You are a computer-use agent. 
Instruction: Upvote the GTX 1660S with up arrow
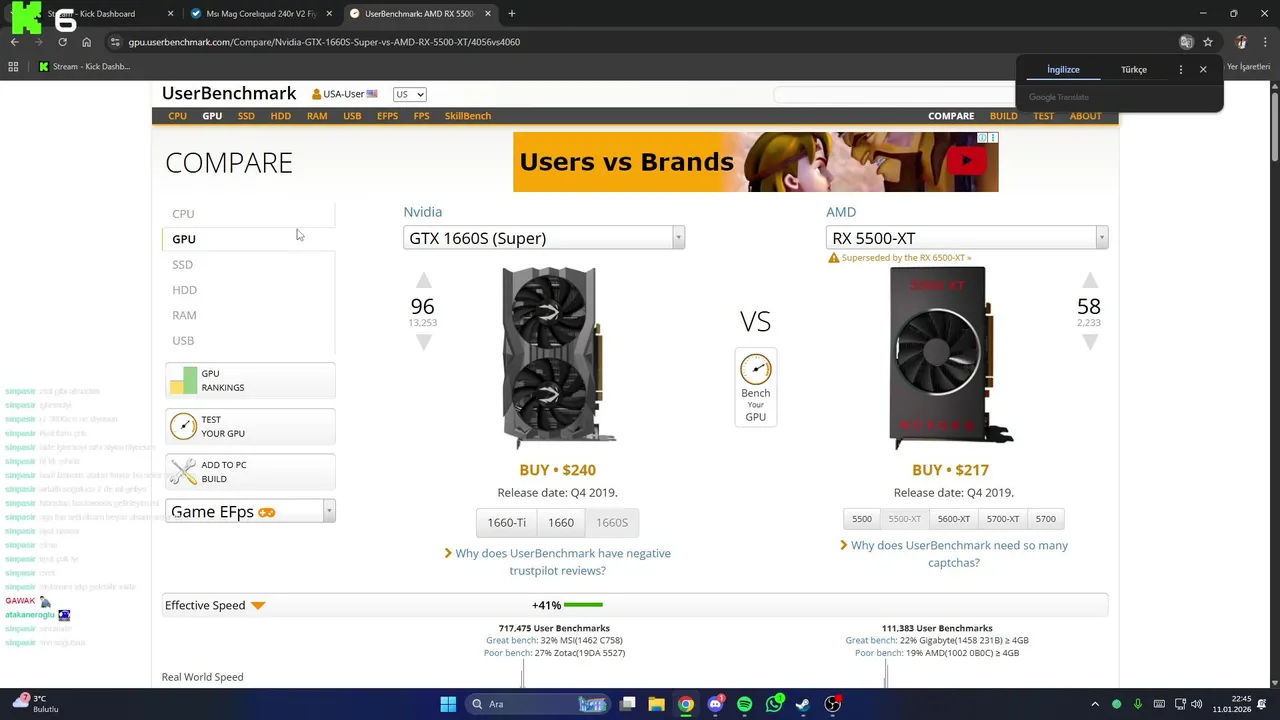tap(423, 281)
